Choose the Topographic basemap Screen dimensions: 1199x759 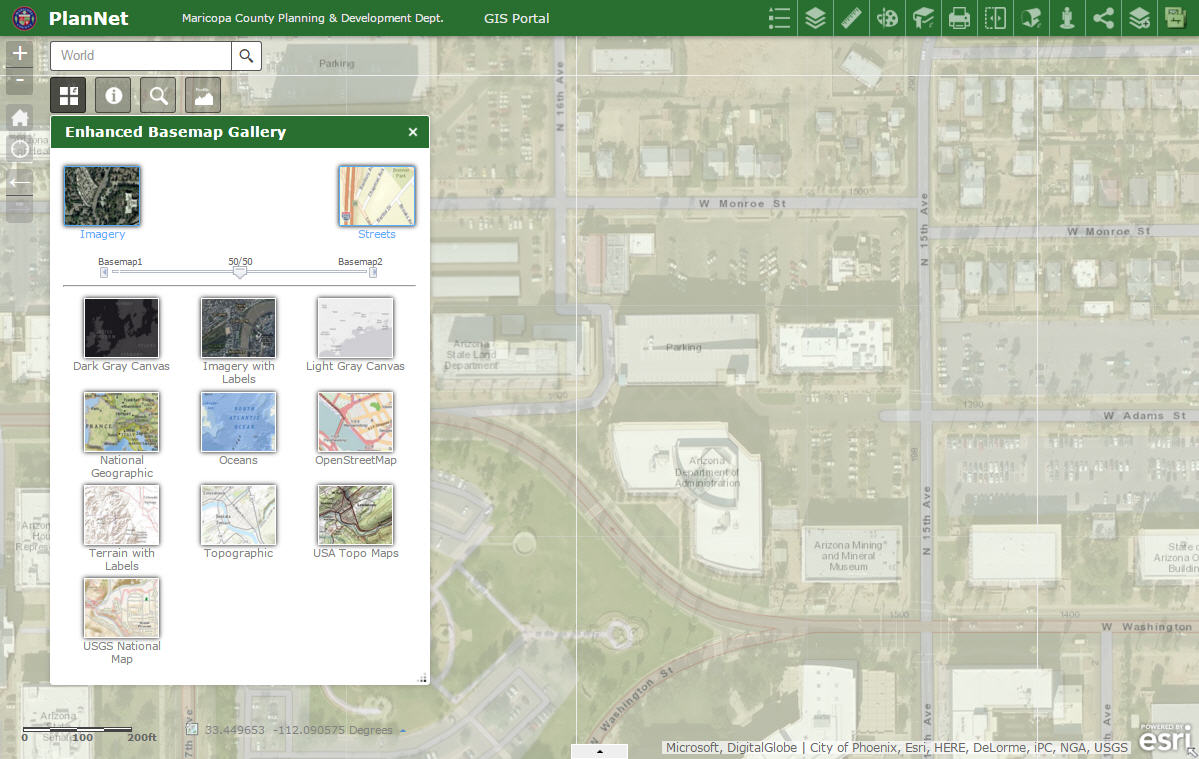pos(239,515)
